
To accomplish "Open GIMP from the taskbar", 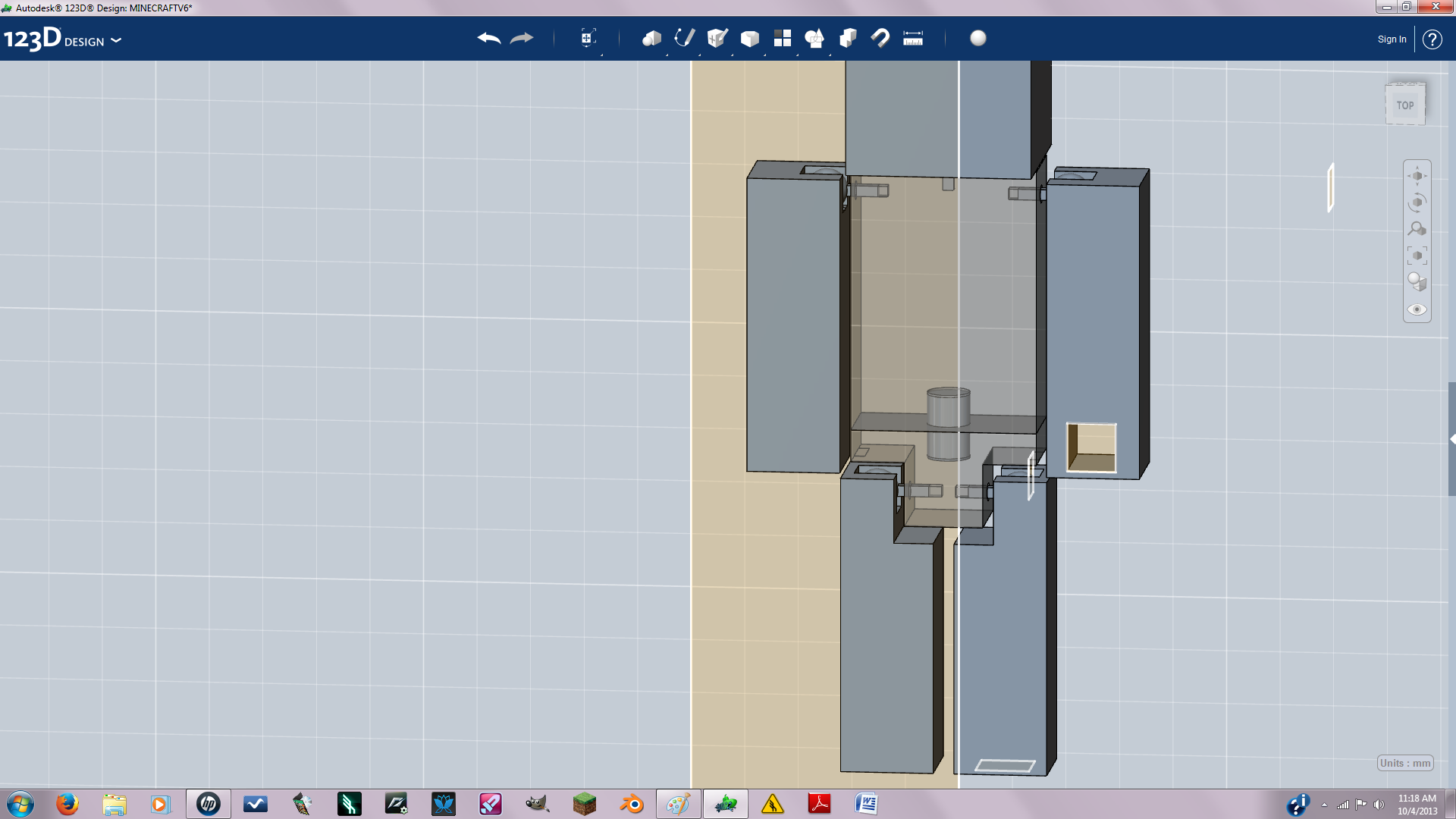I will click(538, 804).
